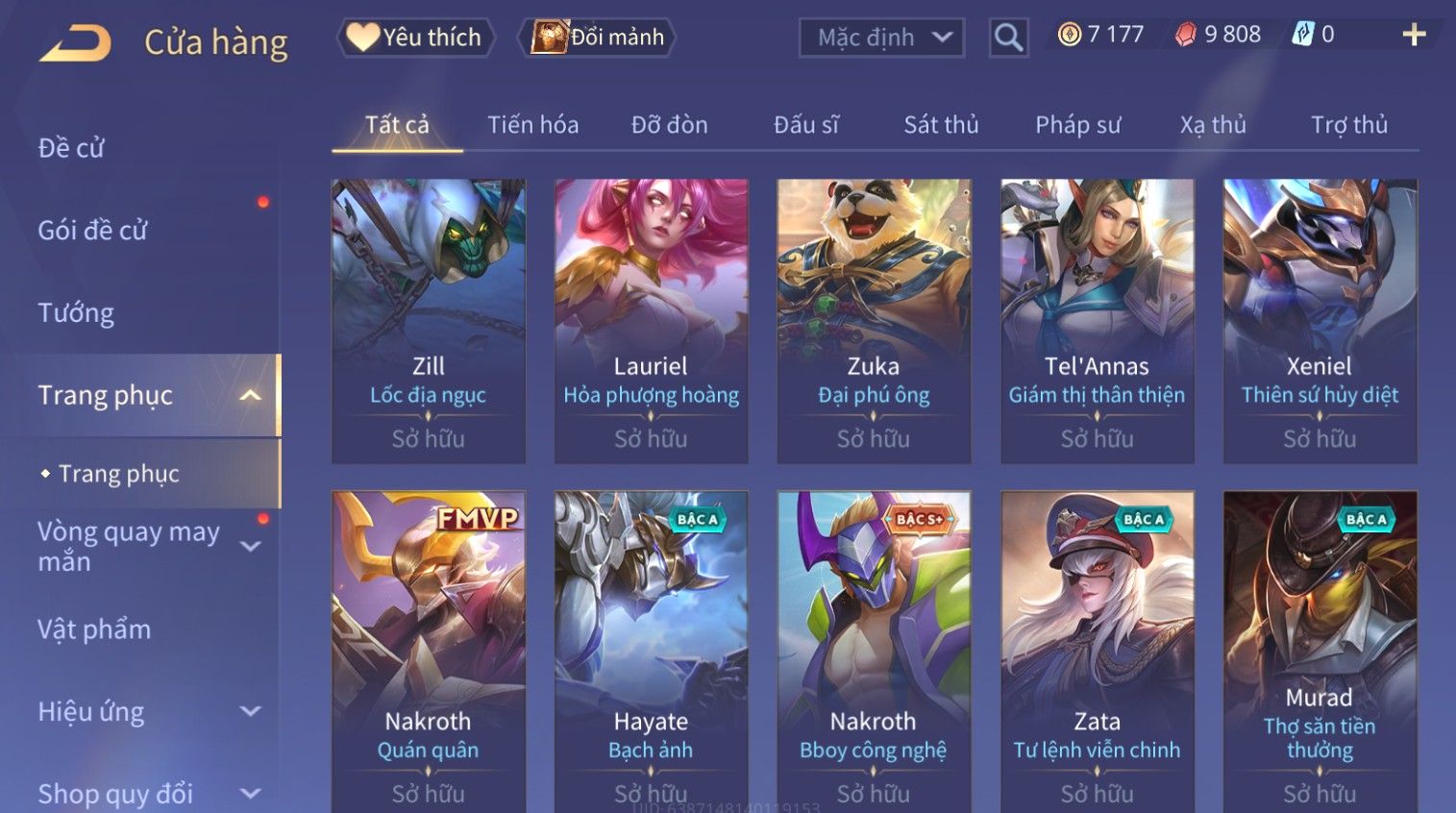The width and height of the screenshot is (1456, 813).
Task: Open the Mặc định sort dropdown
Action: pyautogui.click(x=881, y=37)
